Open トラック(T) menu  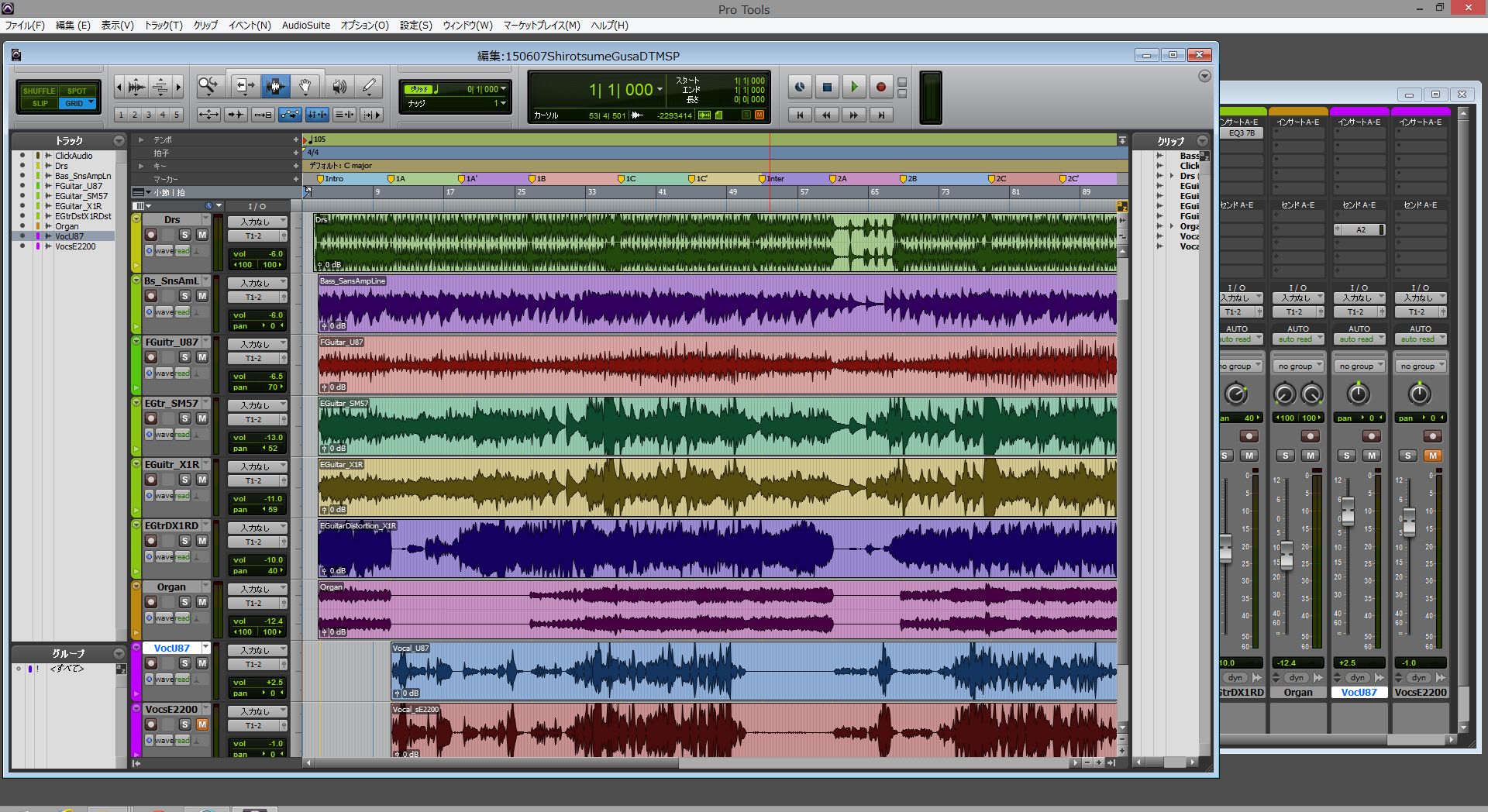164,25
